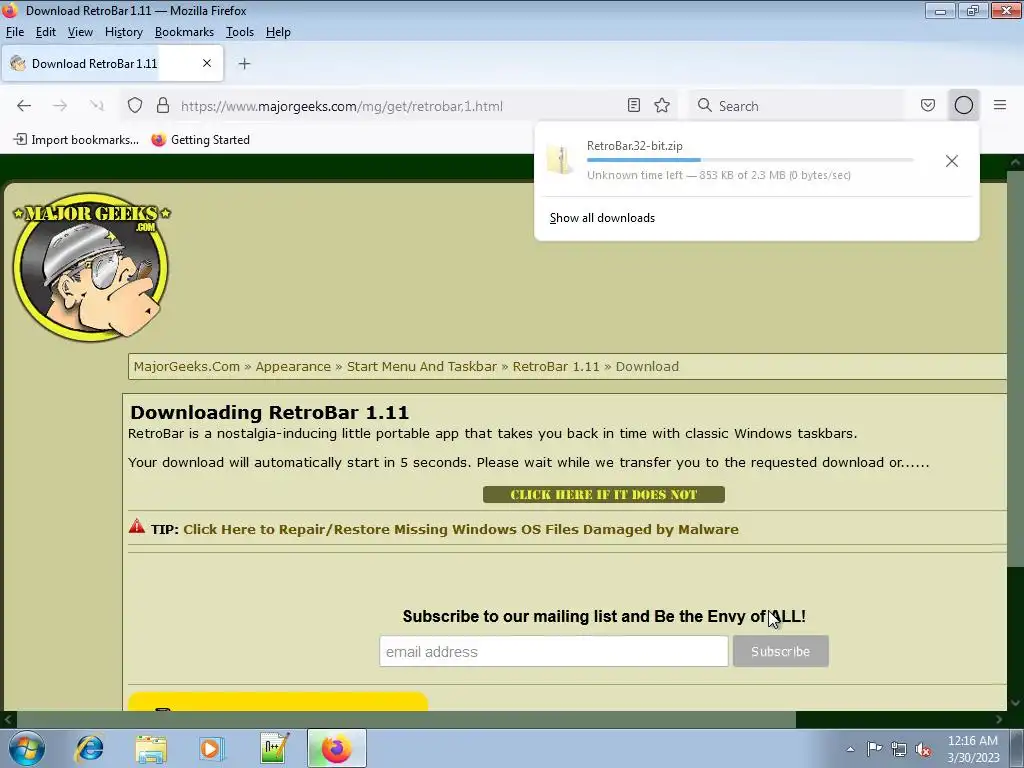This screenshot has width=1024, height=768.
Task: Open RetroBar 1.11 breadcrumb link
Action: point(556,366)
